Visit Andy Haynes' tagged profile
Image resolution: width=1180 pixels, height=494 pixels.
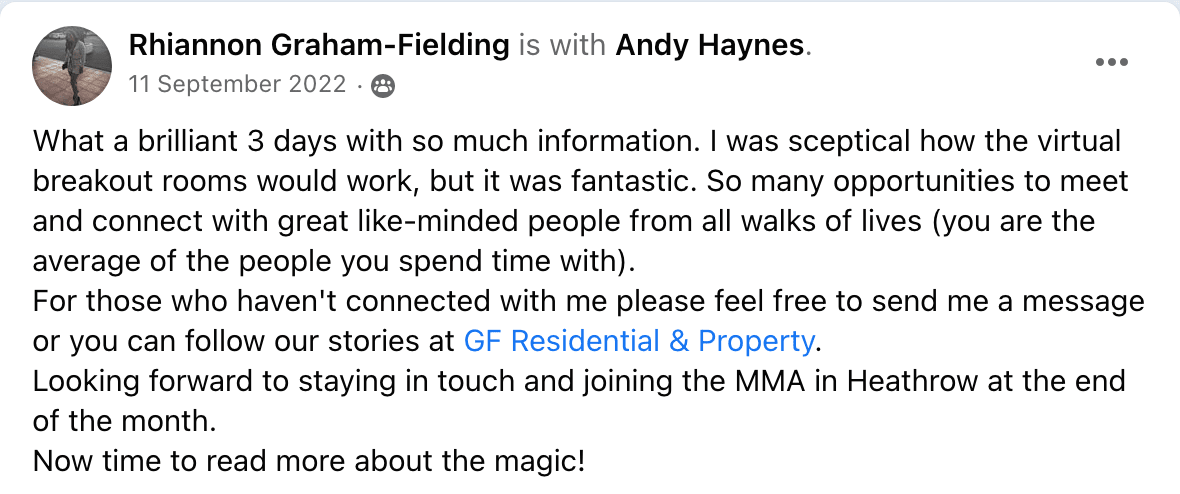pyautogui.click(x=710, y=46)
